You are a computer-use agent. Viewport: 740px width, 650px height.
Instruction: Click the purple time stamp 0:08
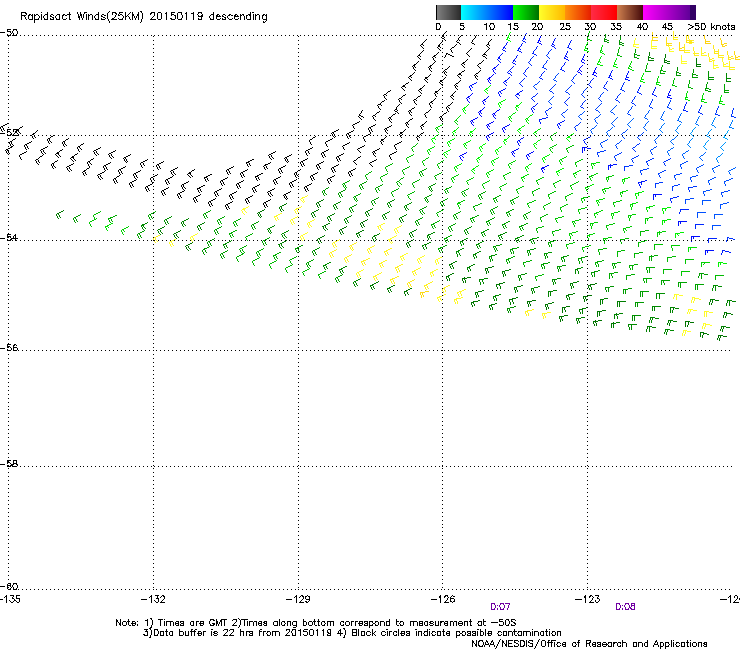click(625, 607)
